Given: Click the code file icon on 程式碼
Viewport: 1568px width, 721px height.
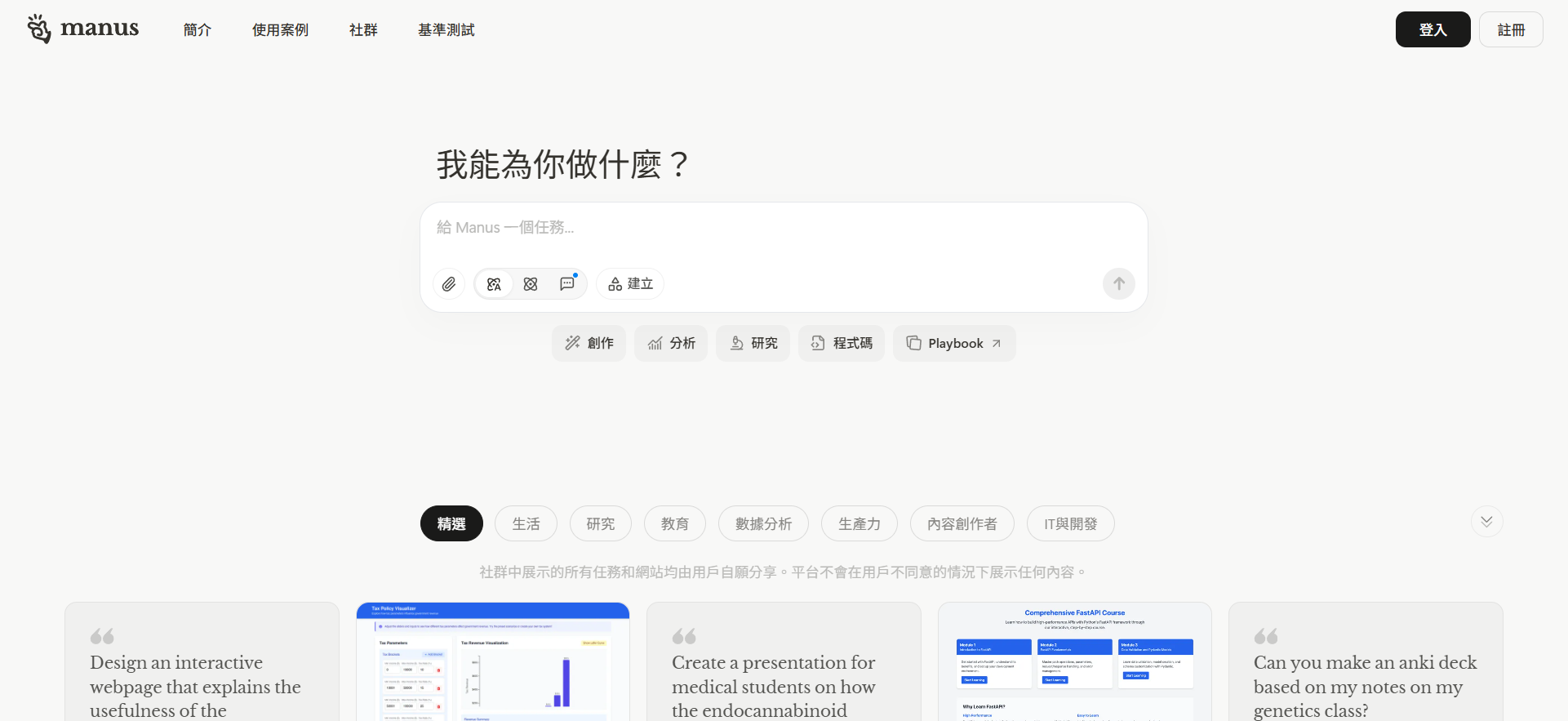Looking at the screenshot, I should (818, 343).
